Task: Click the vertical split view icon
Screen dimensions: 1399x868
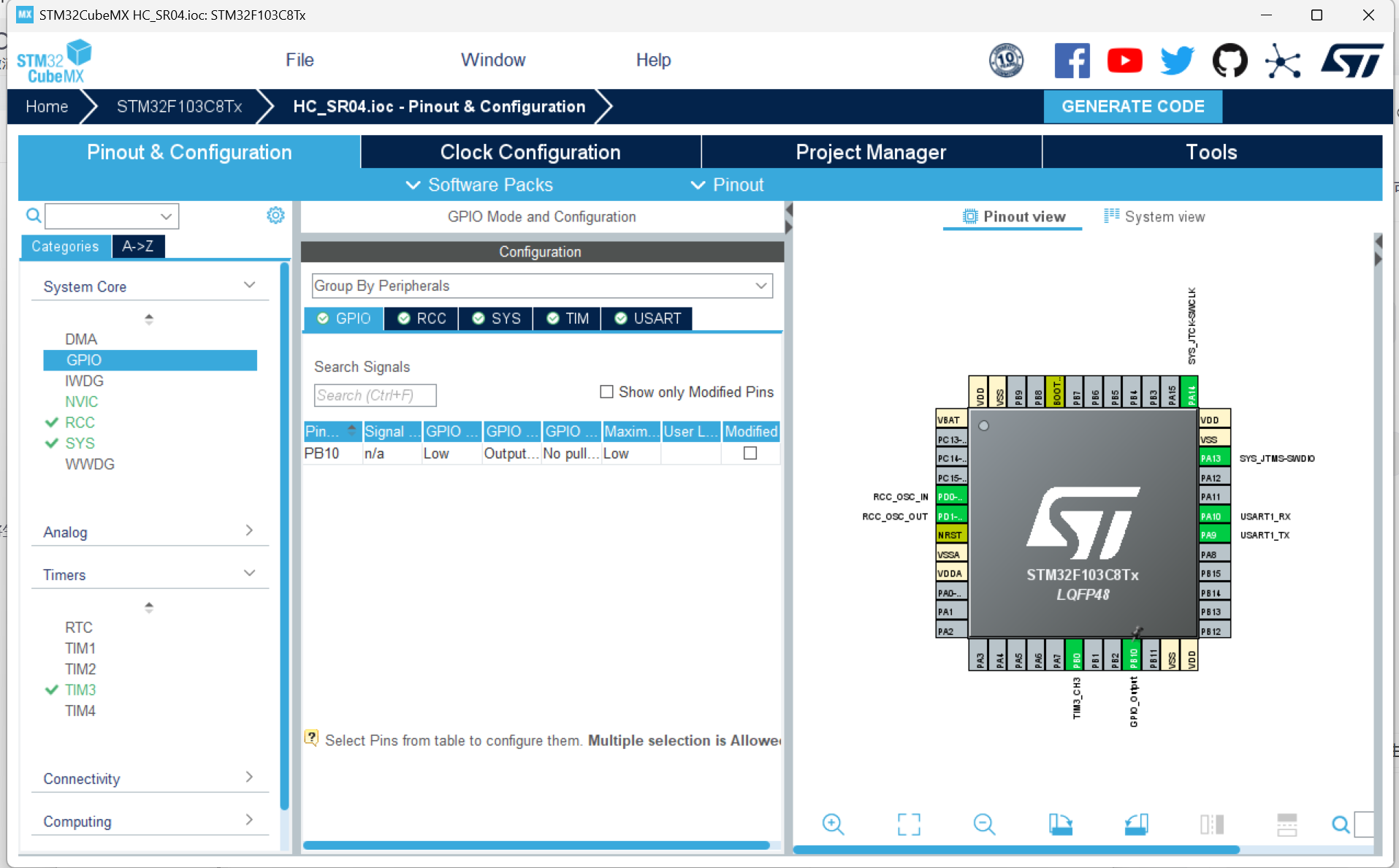Action: tap(1287, 824)
